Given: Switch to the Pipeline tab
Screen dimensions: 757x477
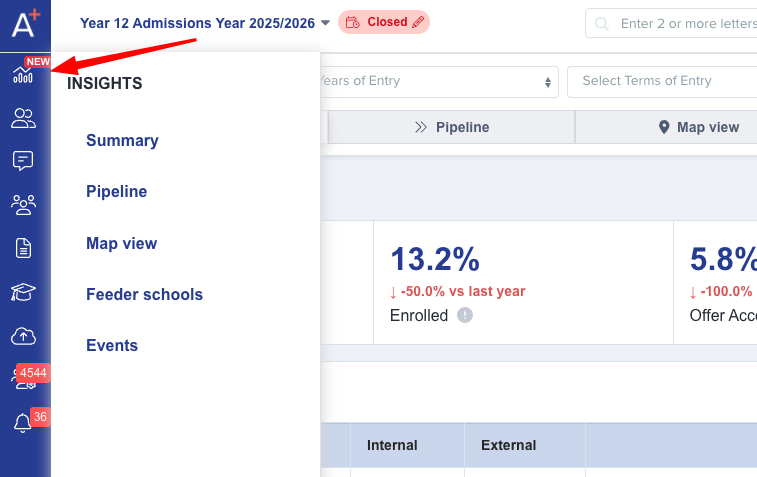Looking at the screenshot, I should click(x=452, y=127).
